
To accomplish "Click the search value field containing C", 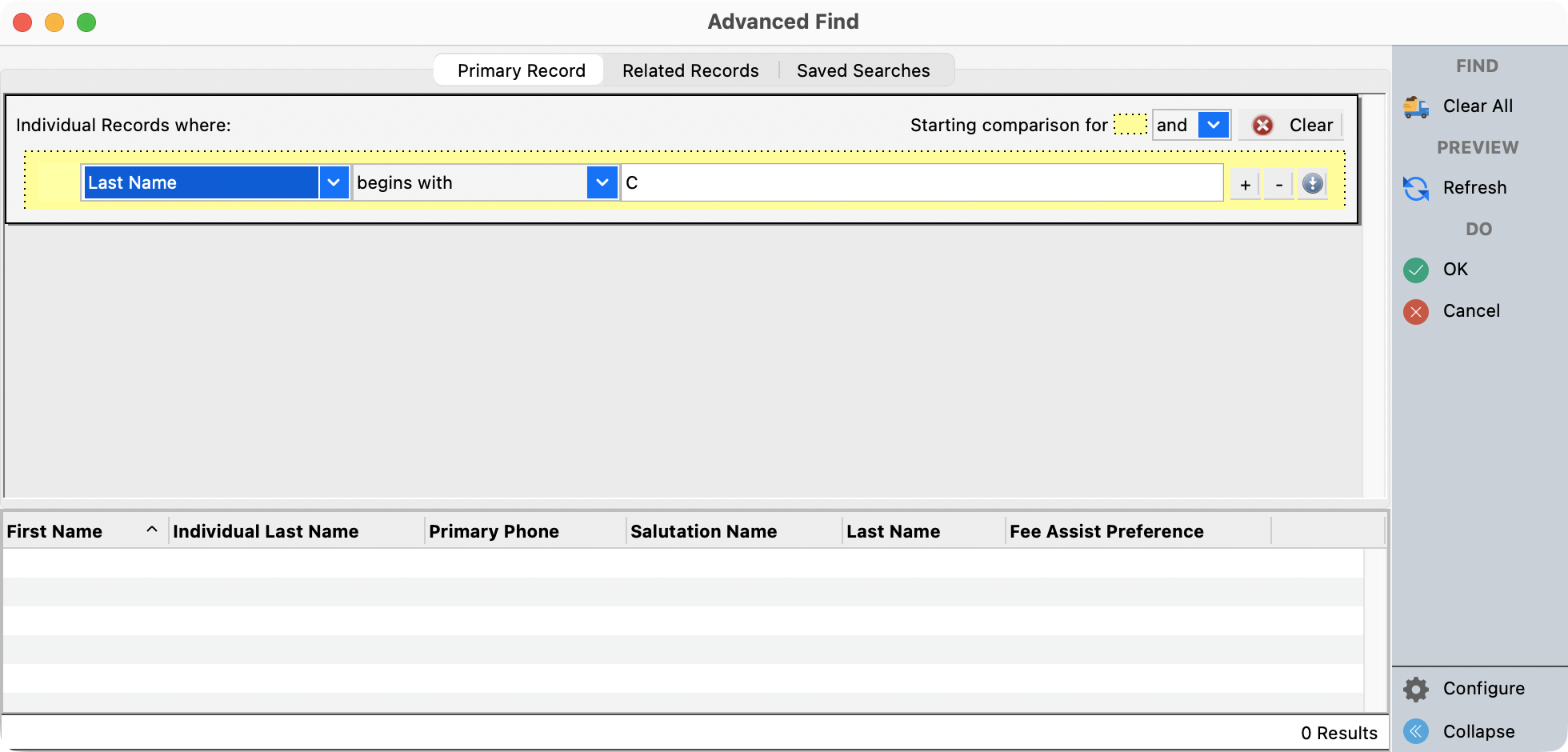I will (x=922, y=182).
